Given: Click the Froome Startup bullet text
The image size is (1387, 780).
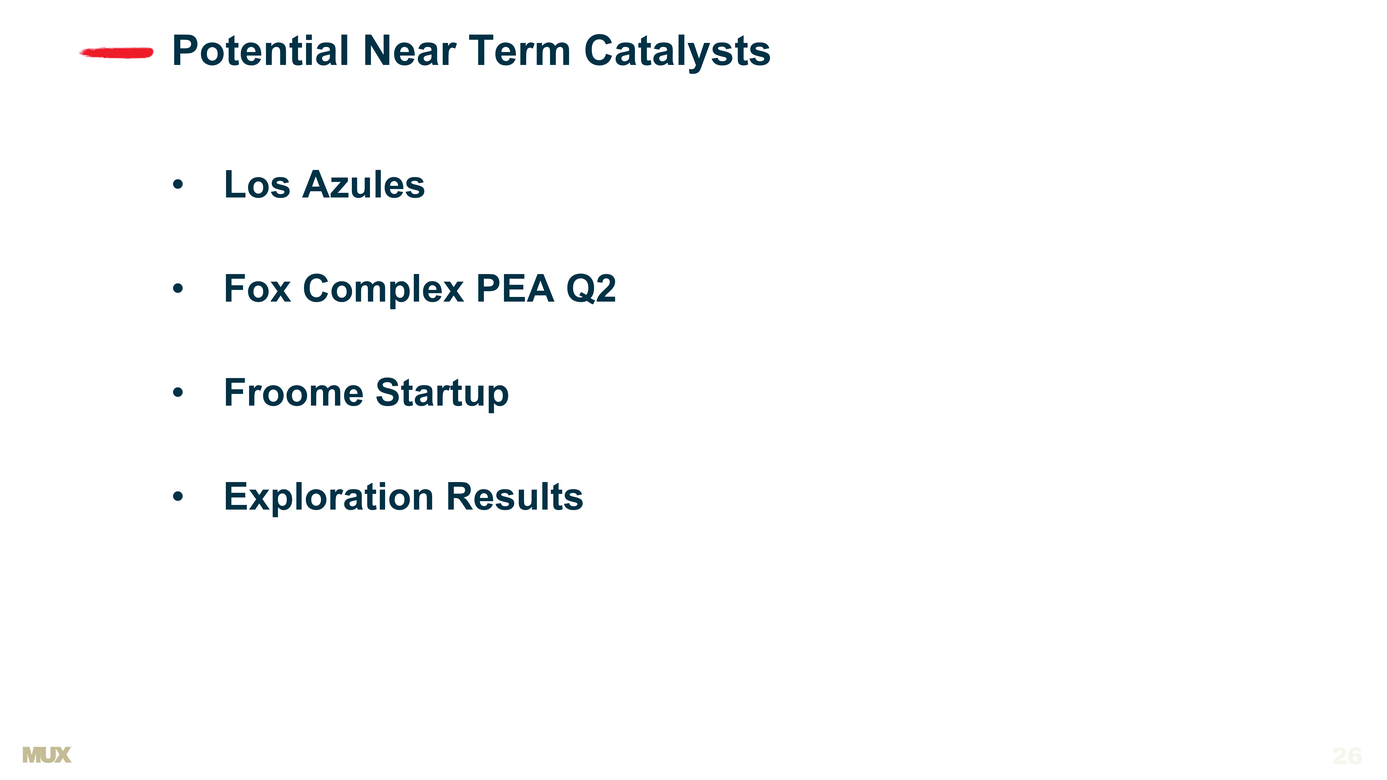Looking at the screenshot, I should click(366, 393).
